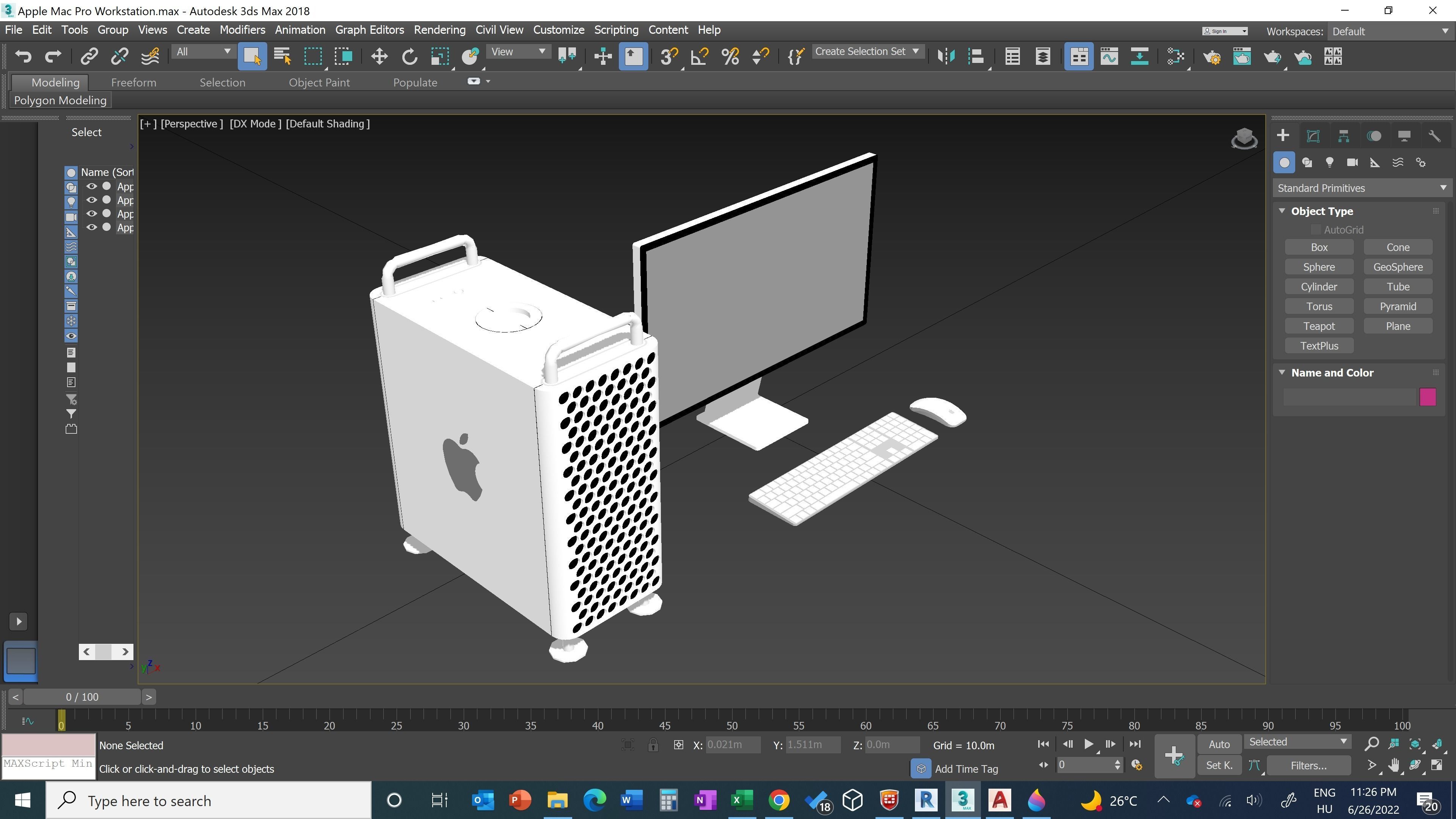Click the Align tool icon

(976, 56)
